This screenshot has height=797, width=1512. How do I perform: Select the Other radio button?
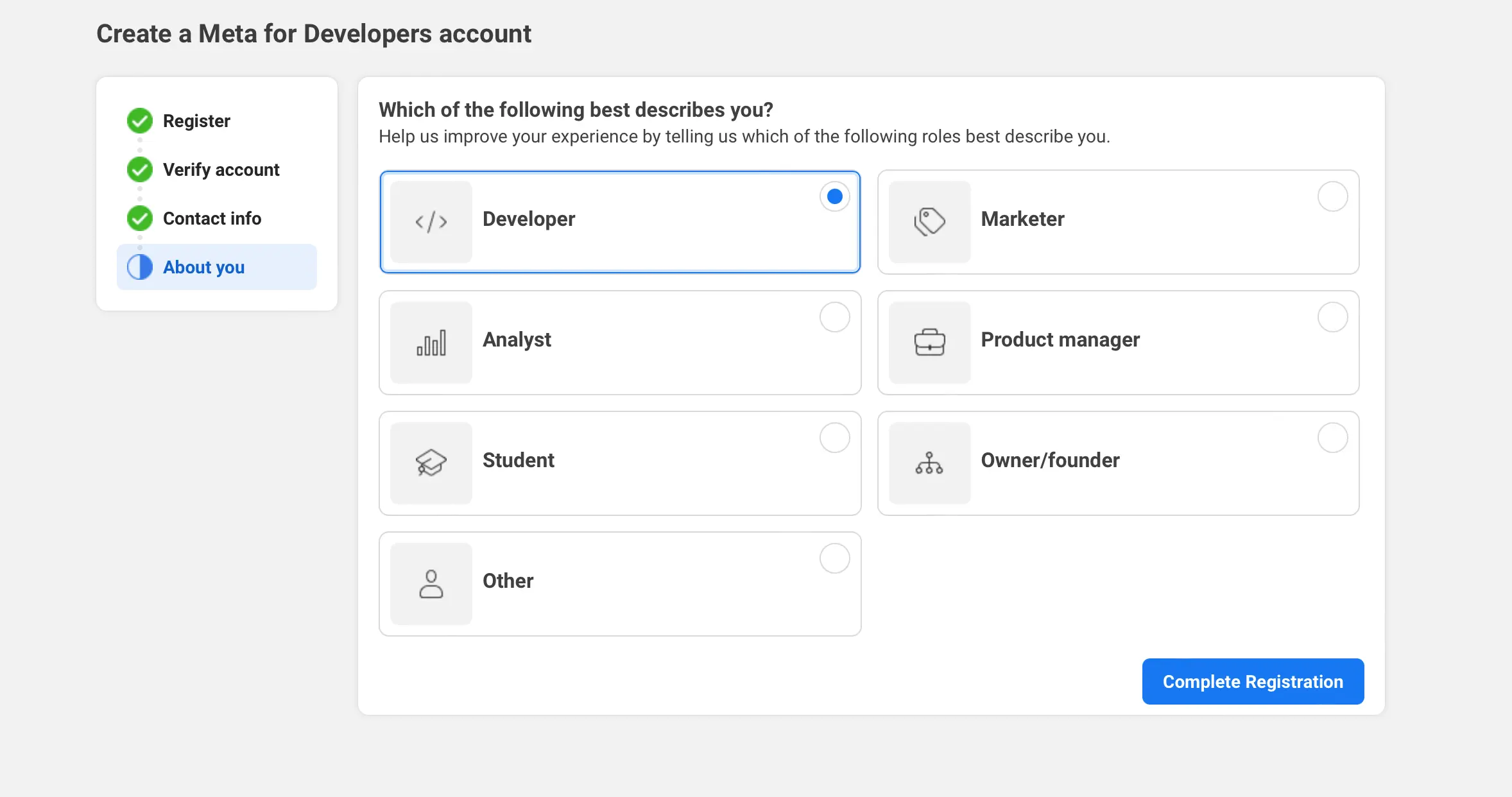834,558
